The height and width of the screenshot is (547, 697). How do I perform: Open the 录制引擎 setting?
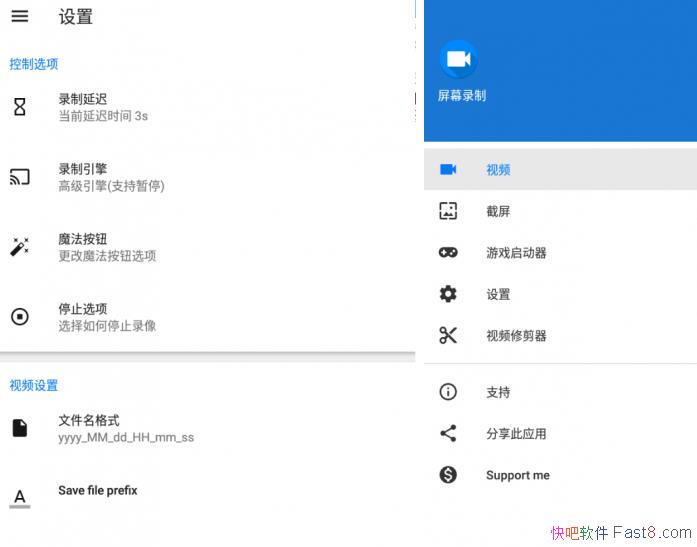click(x=208, y=177)
